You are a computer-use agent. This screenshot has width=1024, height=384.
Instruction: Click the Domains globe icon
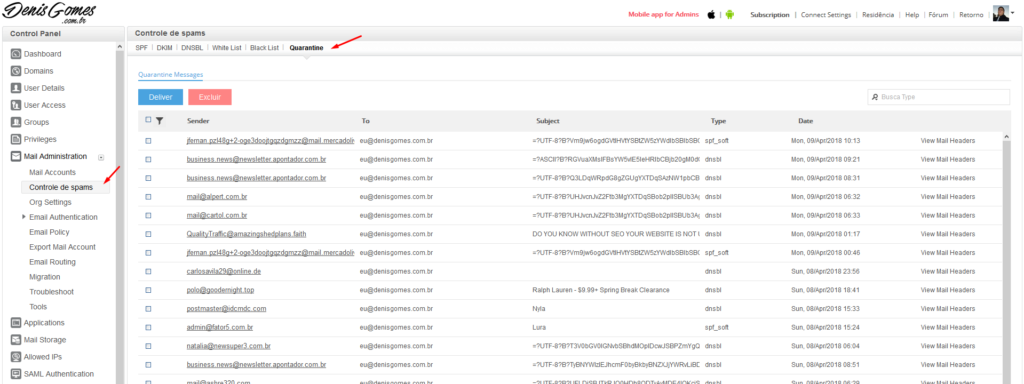coord(16,71)
